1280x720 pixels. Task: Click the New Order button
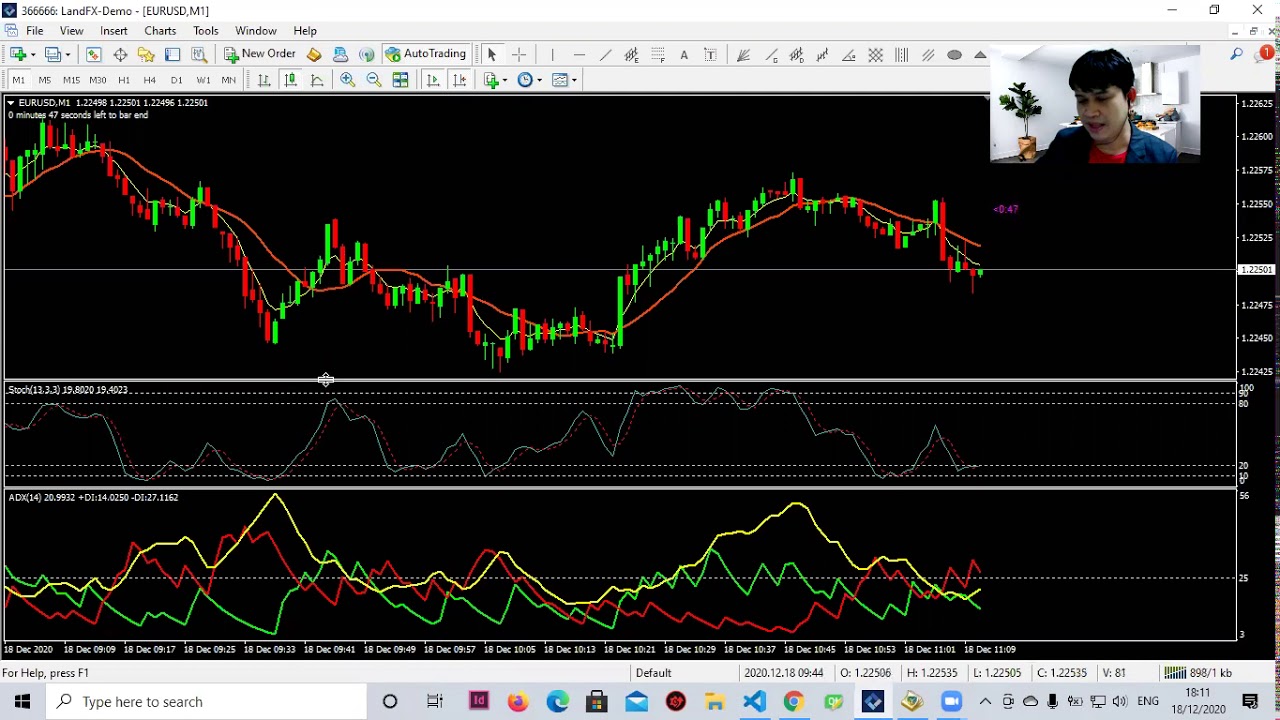260,54
